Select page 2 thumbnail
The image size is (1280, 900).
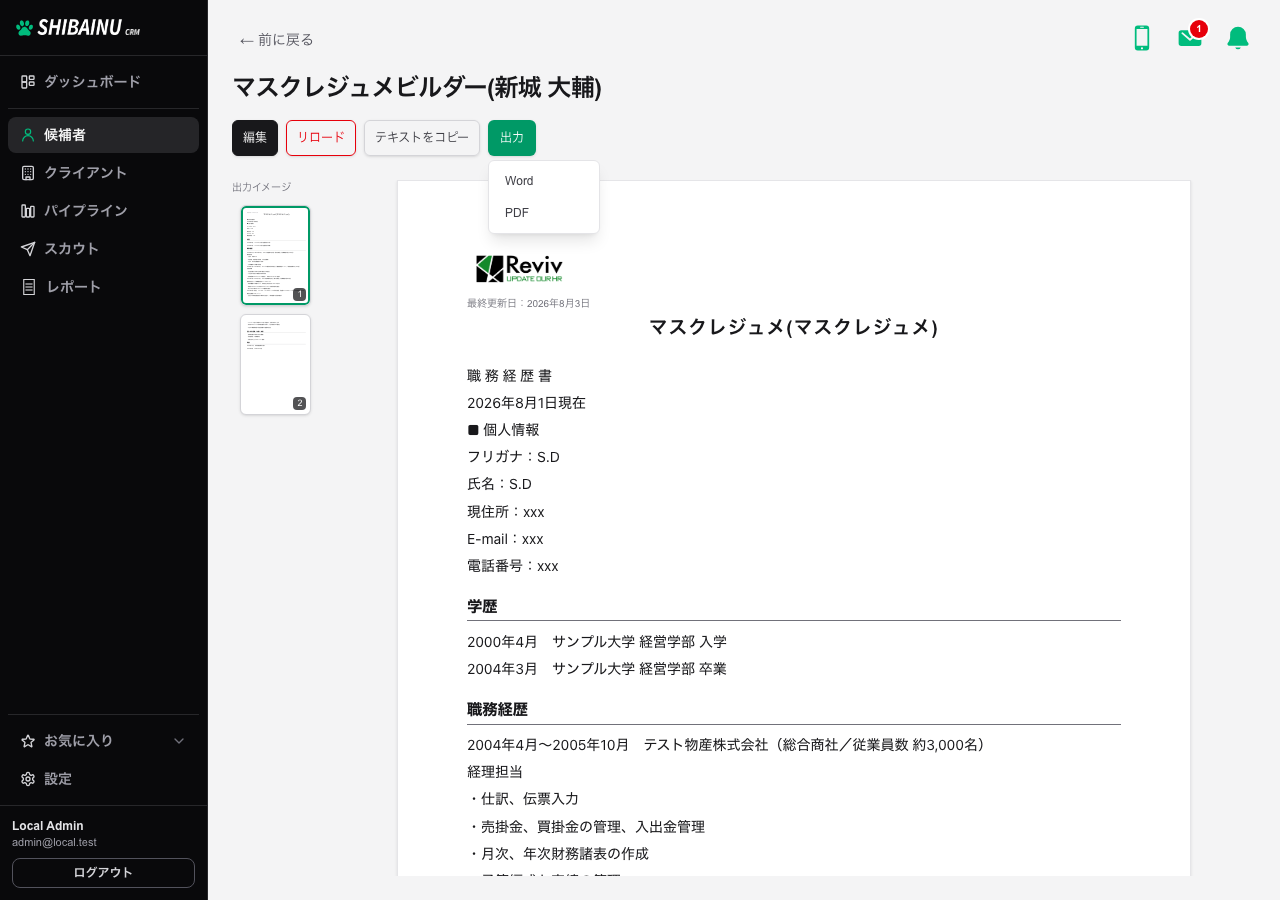pyautogui.click(x=275, y=364)
